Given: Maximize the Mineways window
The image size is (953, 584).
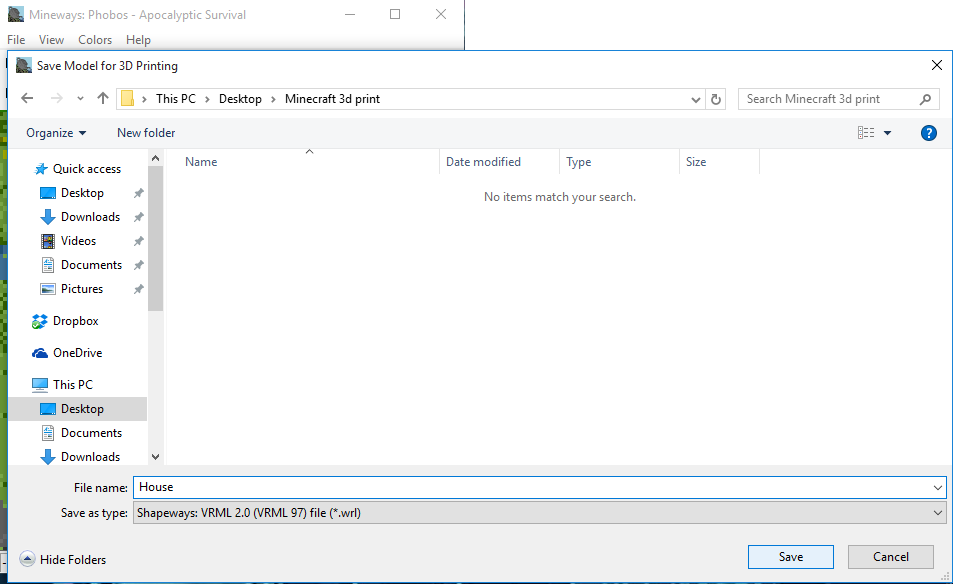Looking at the screenshot, I should pyautogui.click(x=395, y=14).
